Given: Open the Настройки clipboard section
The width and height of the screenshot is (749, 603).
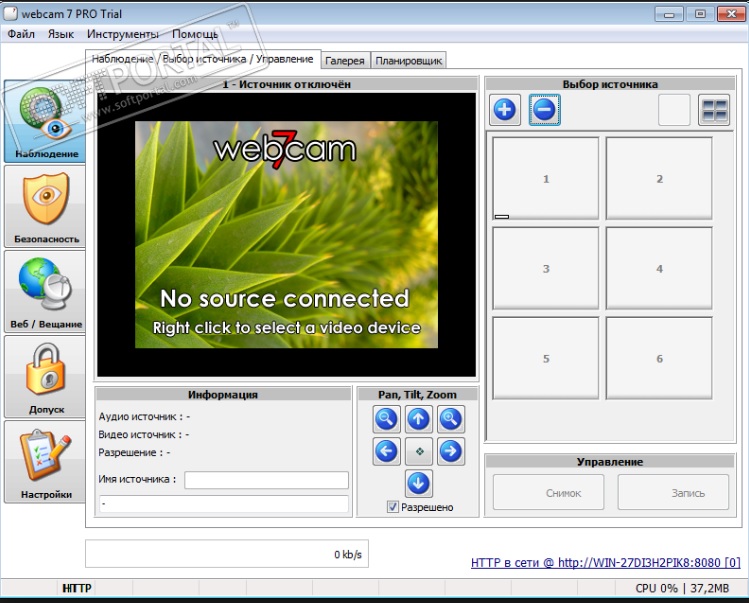Looking at the screenshot, I should (45, 461).
